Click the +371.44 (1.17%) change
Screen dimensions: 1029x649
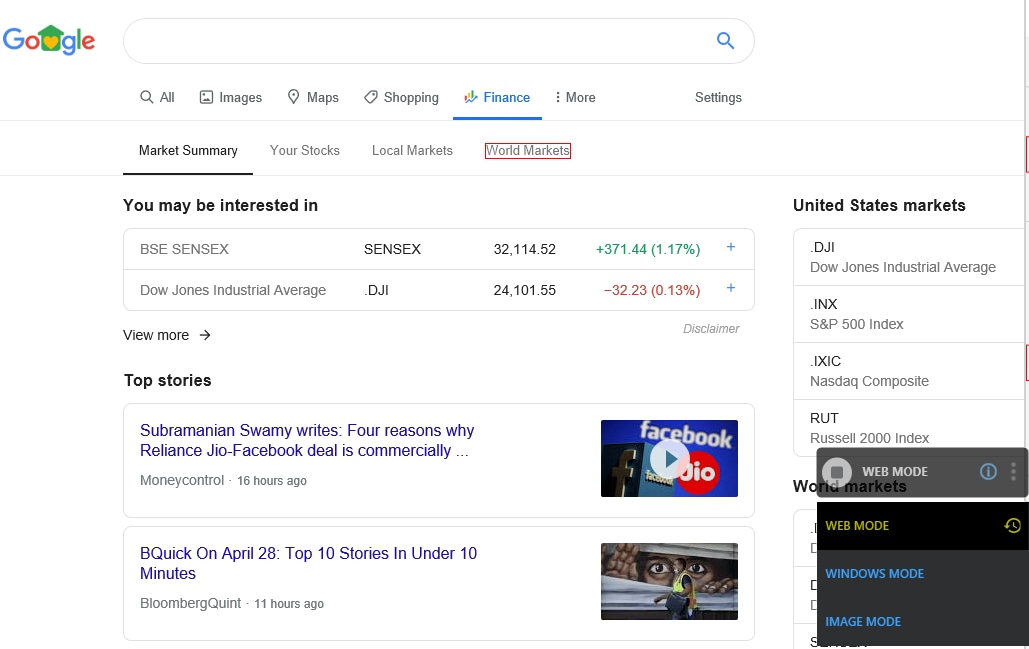648,249
